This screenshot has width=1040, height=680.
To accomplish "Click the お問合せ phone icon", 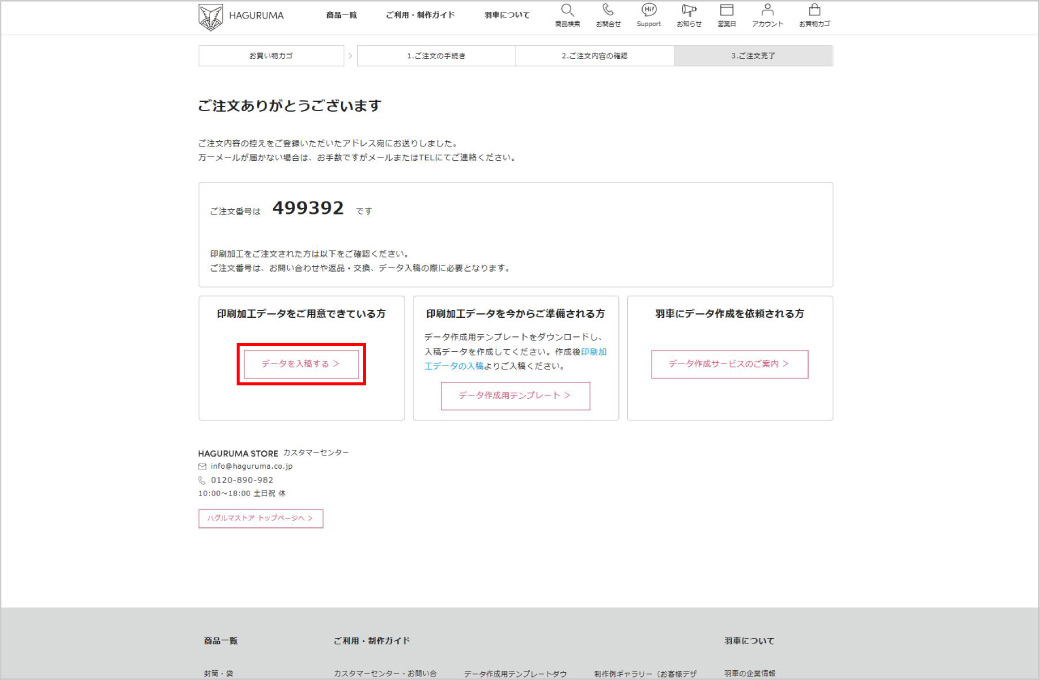I will [x=608, y=11].
